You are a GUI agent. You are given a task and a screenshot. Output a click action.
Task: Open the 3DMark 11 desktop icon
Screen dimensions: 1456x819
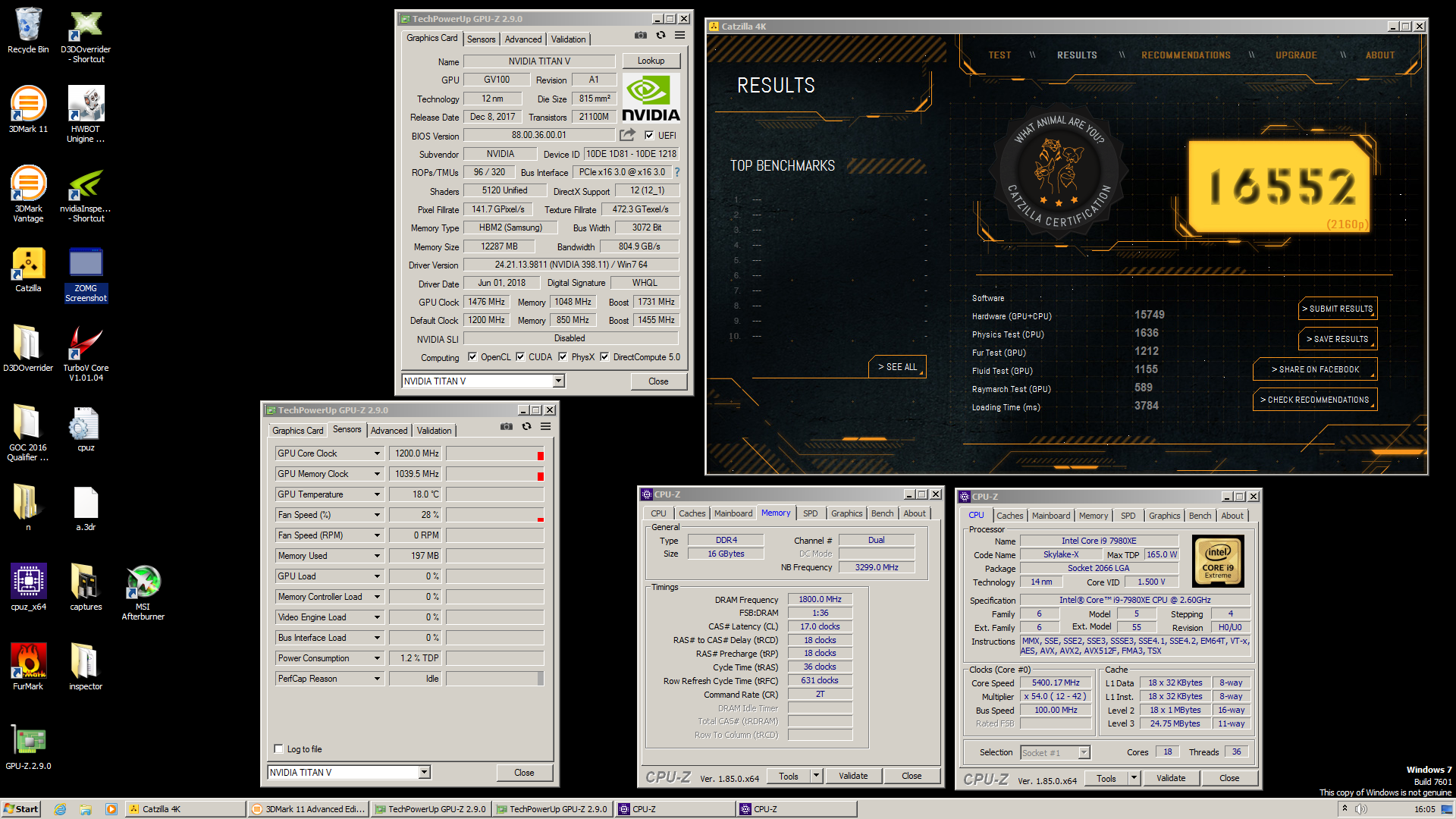pyautogui.click(x=28, y=109)
